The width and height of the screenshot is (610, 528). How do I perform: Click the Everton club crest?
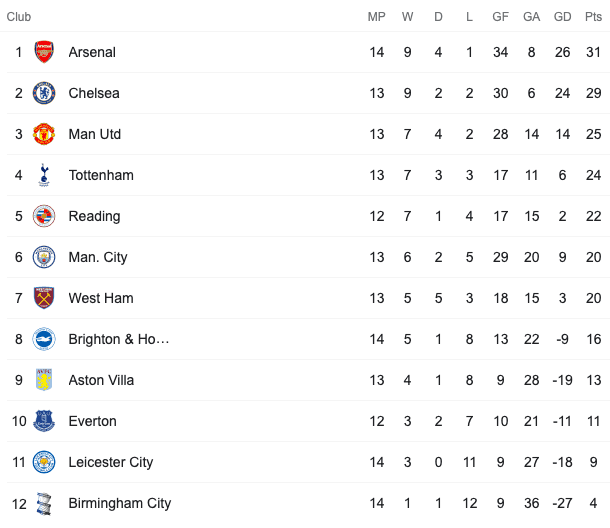[44, 421]
